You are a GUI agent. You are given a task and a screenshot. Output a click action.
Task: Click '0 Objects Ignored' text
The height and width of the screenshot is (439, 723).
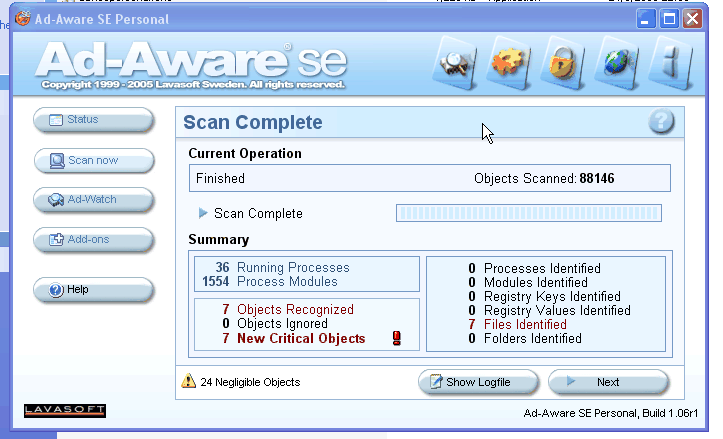click(x=275, y=323)
